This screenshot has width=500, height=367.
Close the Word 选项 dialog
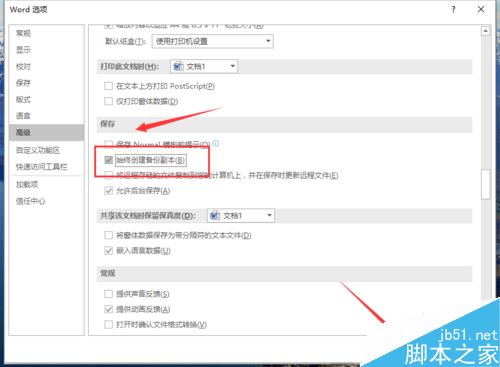(x=481, y=9)
